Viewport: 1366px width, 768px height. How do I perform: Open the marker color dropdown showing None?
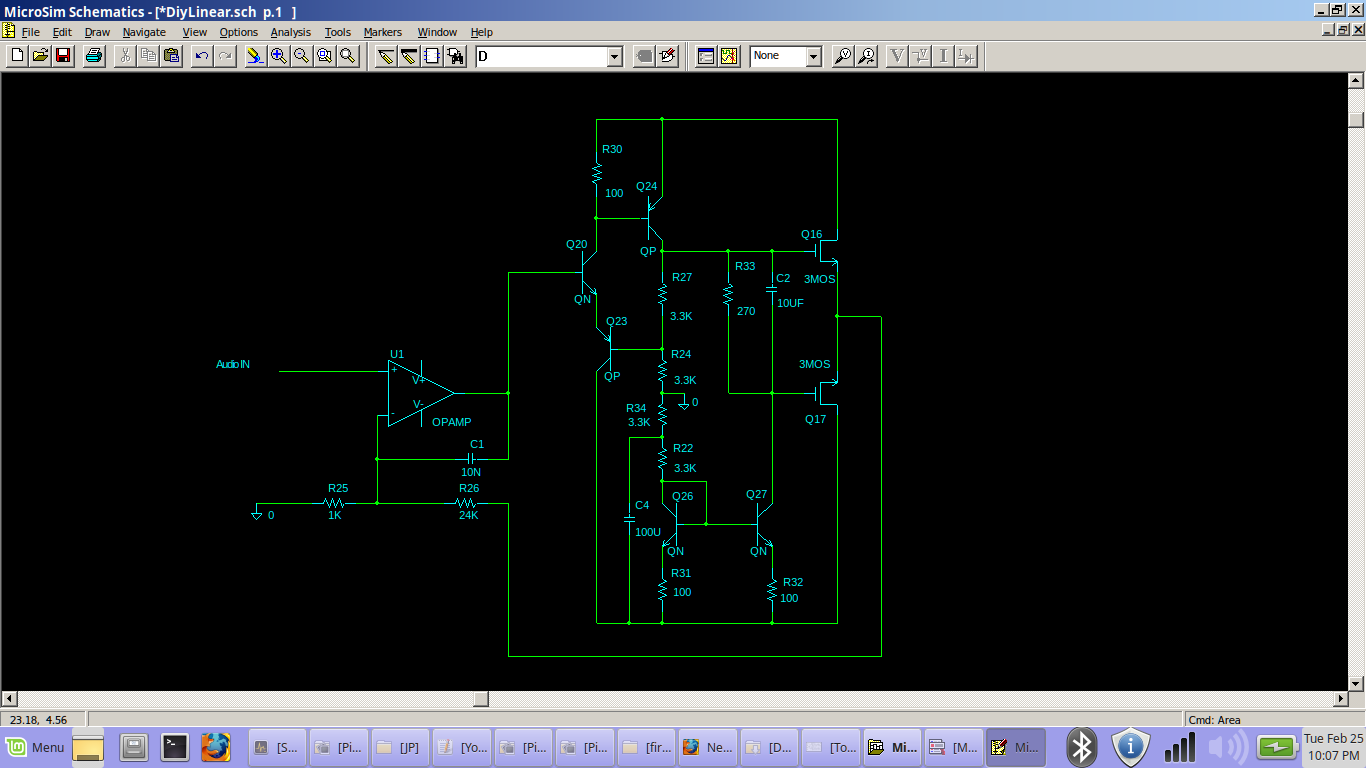pyautogui.click(x=813, y=57)
